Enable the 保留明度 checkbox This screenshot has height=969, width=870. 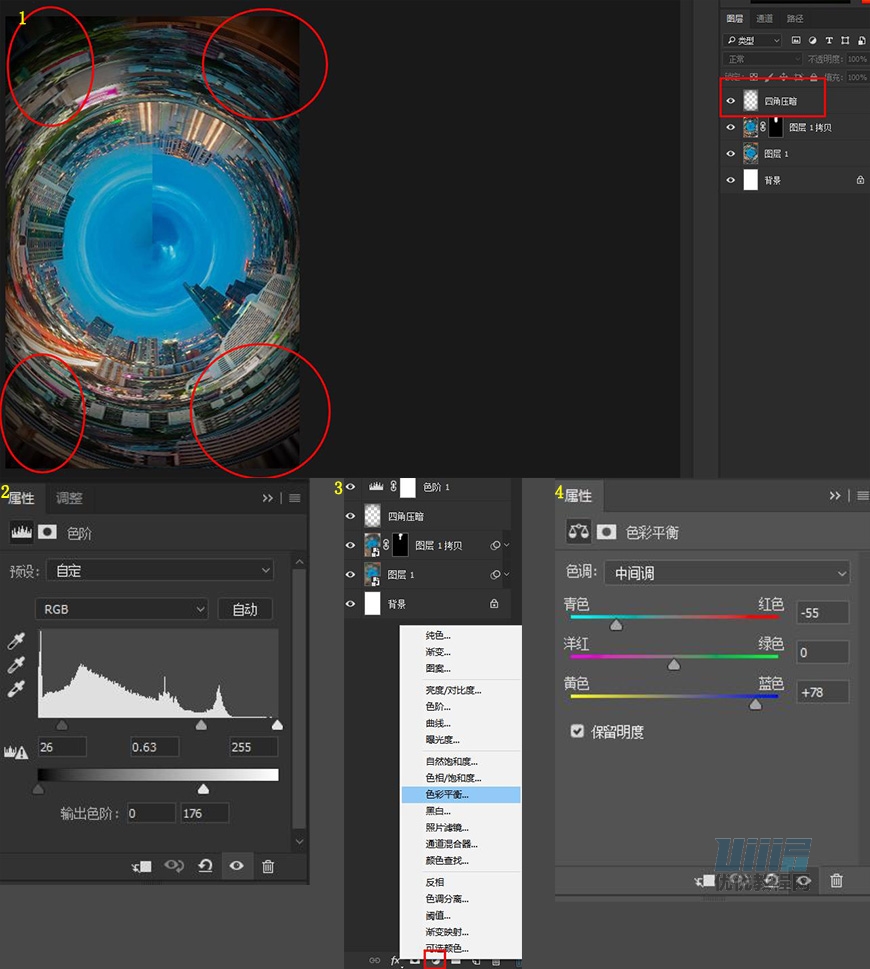[x=577, y=731]
